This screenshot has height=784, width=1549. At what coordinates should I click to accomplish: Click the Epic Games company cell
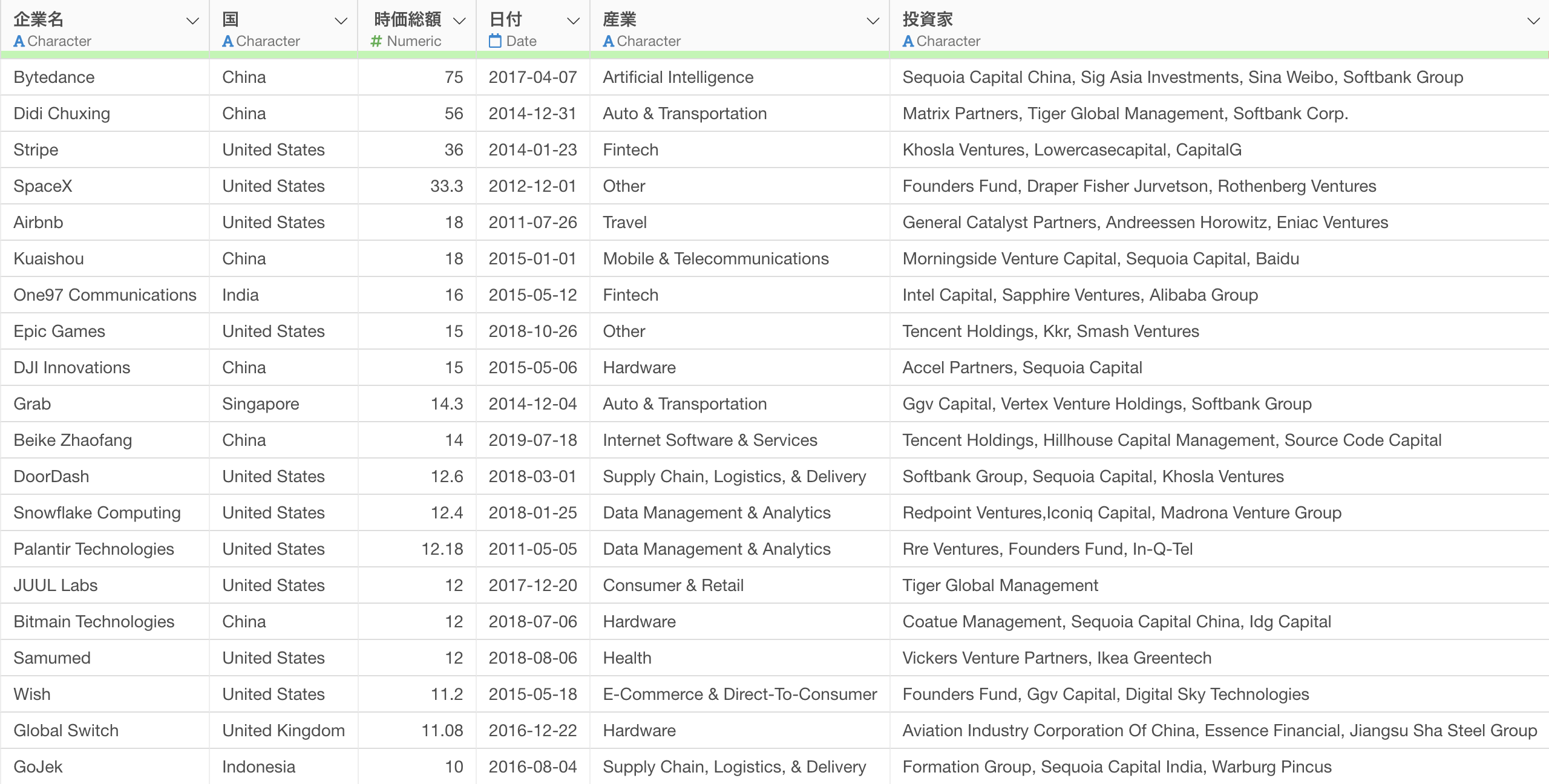pyautogui.click(x=105, y=332)
